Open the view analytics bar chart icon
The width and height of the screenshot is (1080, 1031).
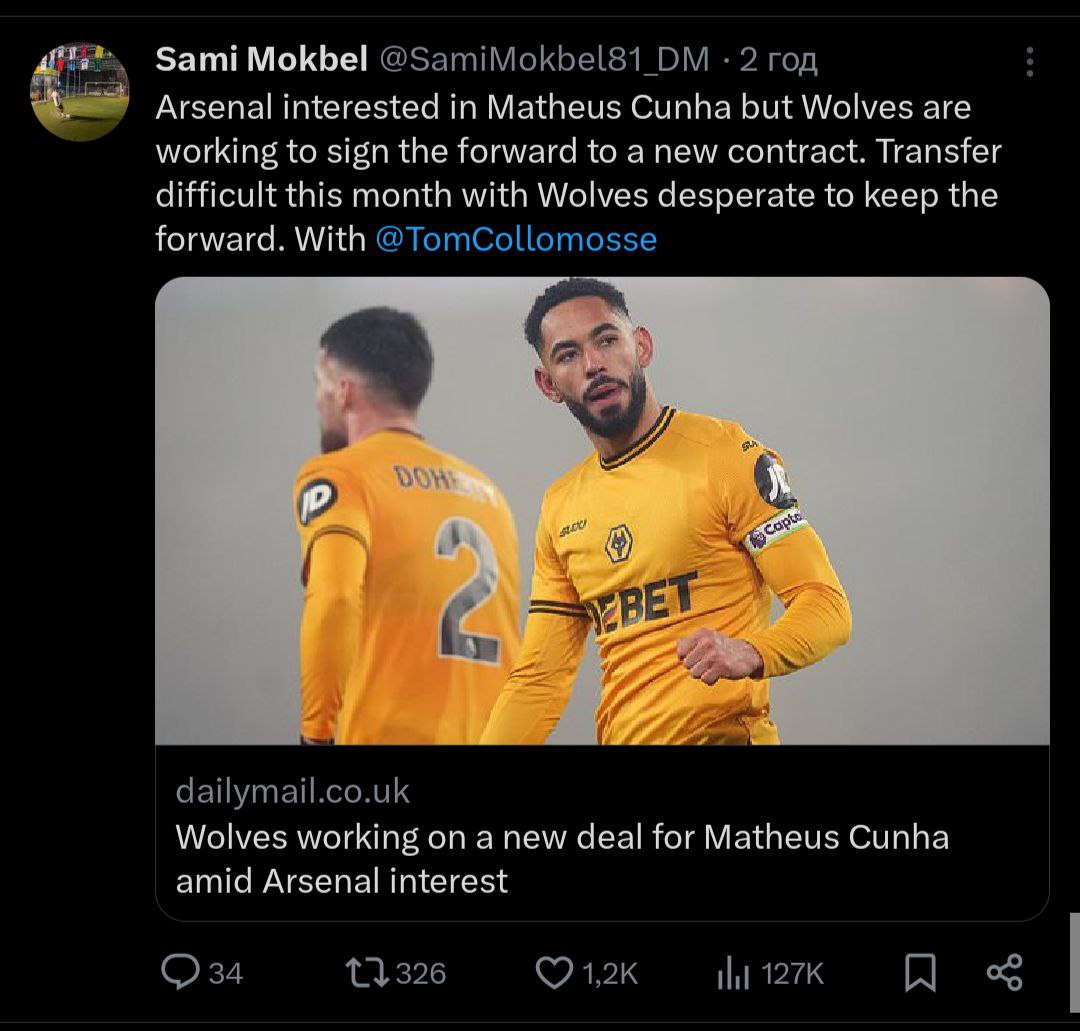click(732, 973)
